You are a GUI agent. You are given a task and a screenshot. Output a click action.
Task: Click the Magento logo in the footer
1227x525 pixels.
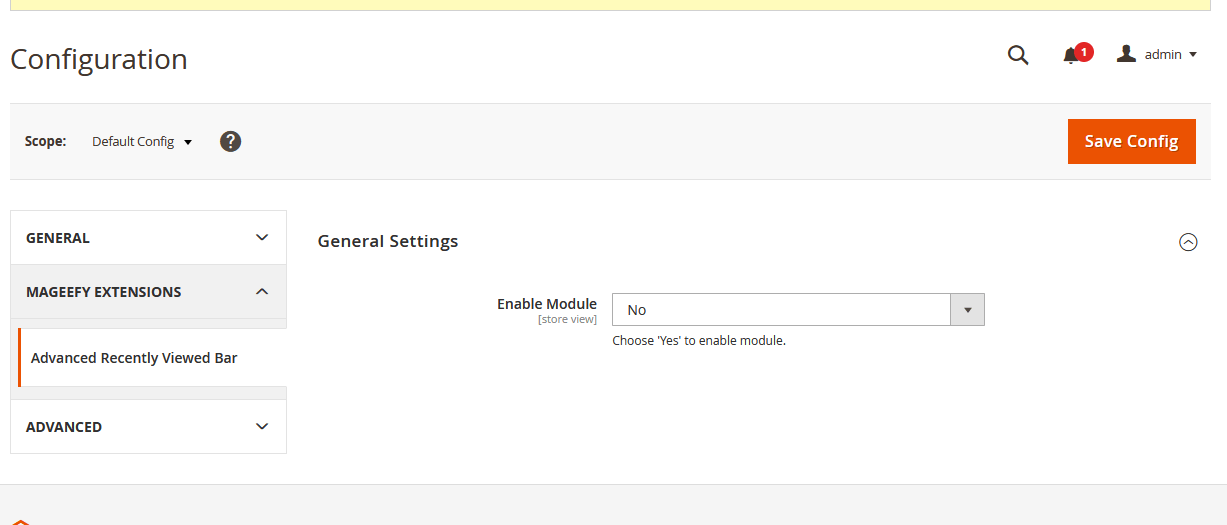point(20,521)
